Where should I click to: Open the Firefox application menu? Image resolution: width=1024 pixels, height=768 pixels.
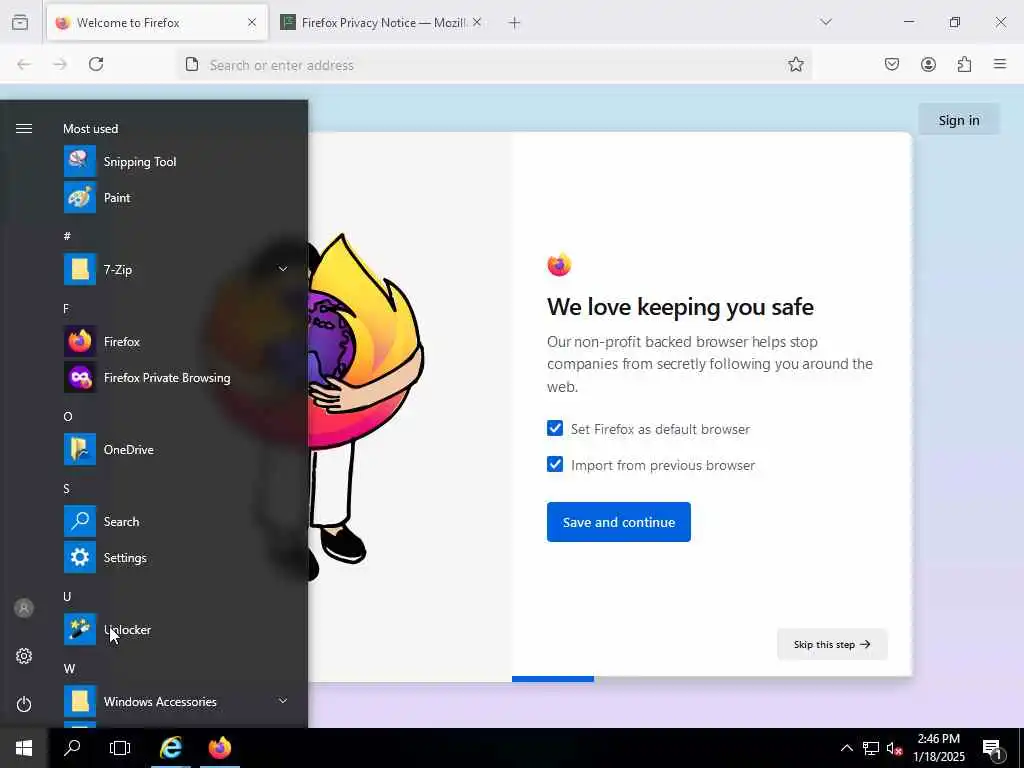click(x=1000, y=64)
